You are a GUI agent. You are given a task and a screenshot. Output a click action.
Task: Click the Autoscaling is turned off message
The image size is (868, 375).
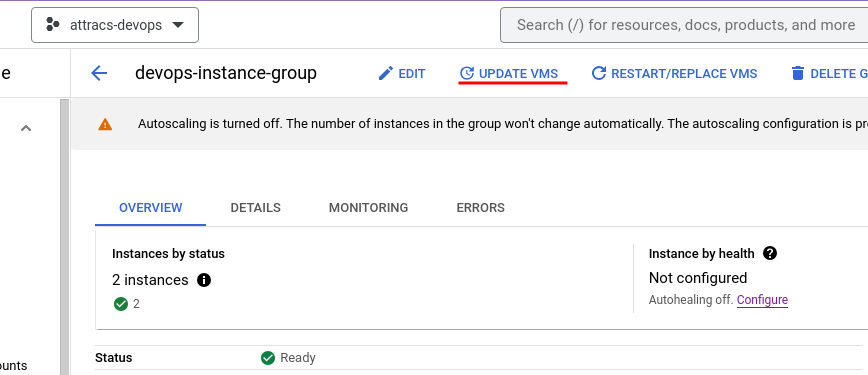point(502,124)
